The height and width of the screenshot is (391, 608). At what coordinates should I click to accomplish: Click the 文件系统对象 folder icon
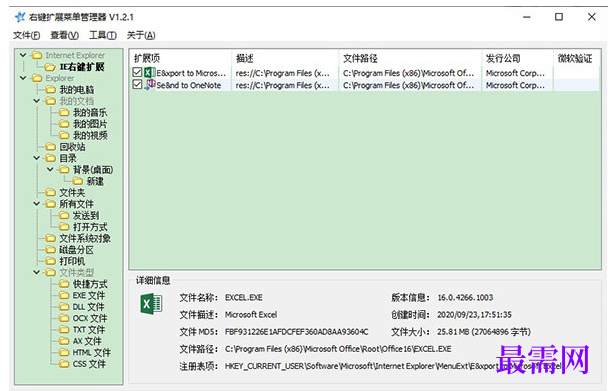(x=50, y=238)
